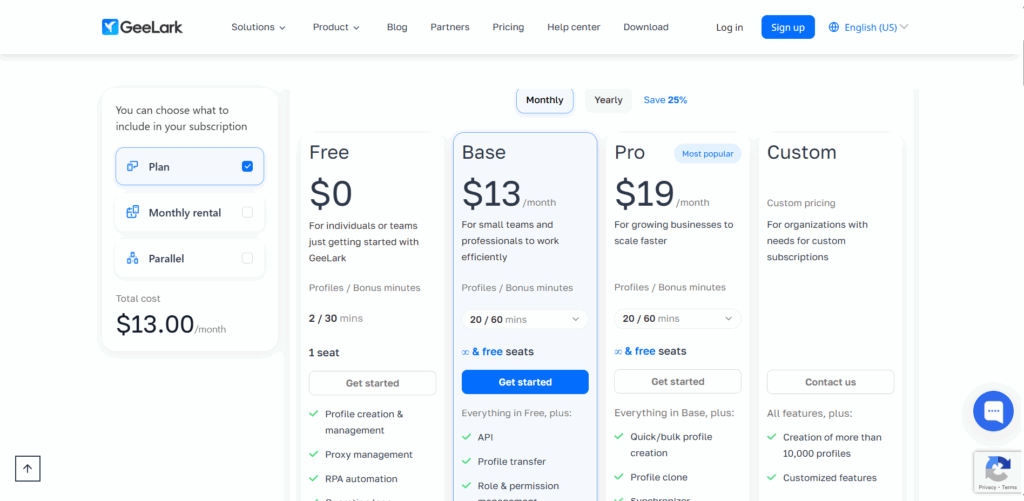Click the Parallel option icon
The image size is (1024, 501).
(x=133, y=258)
